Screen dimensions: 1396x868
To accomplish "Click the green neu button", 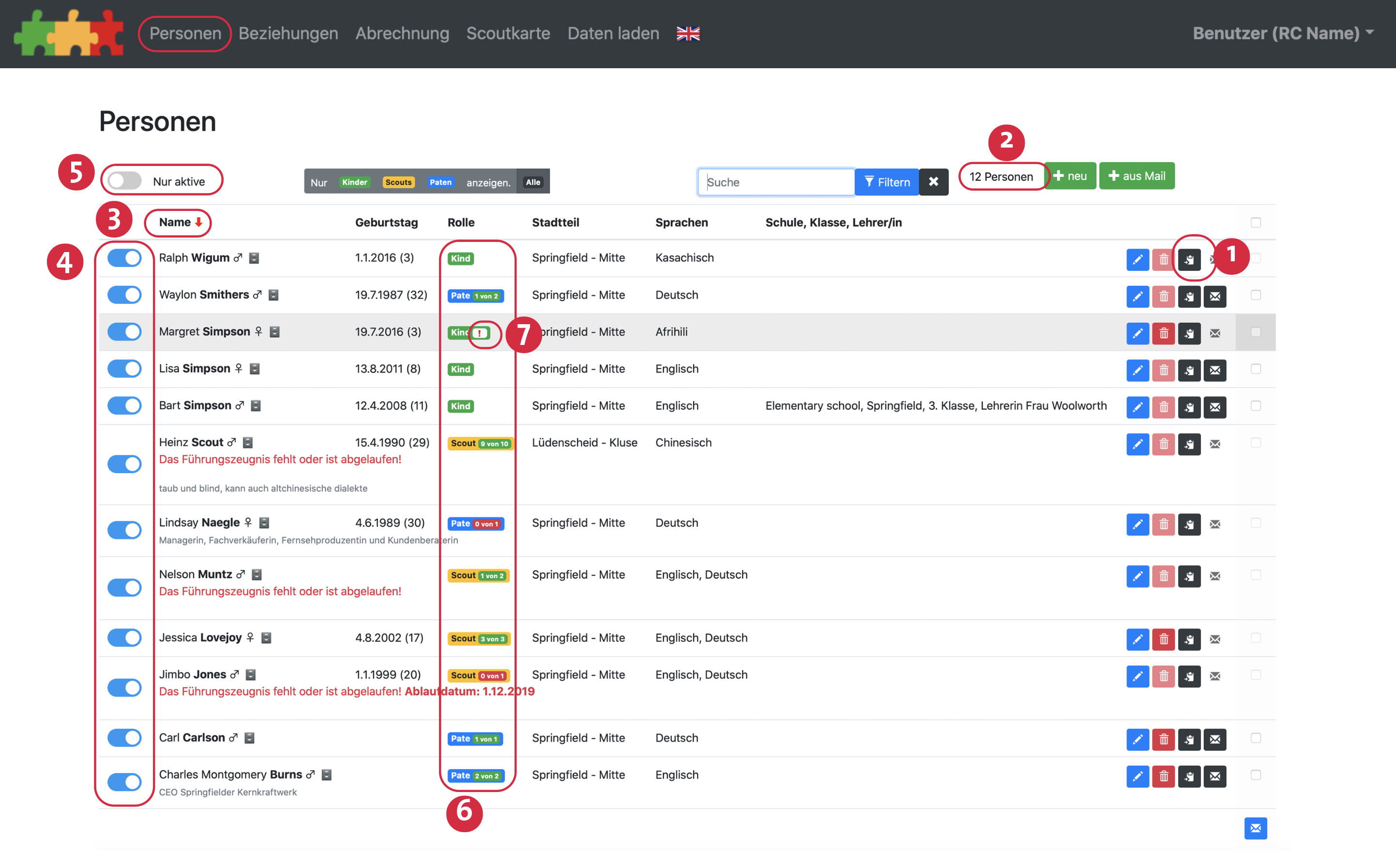I will (x=1070, y=176).
